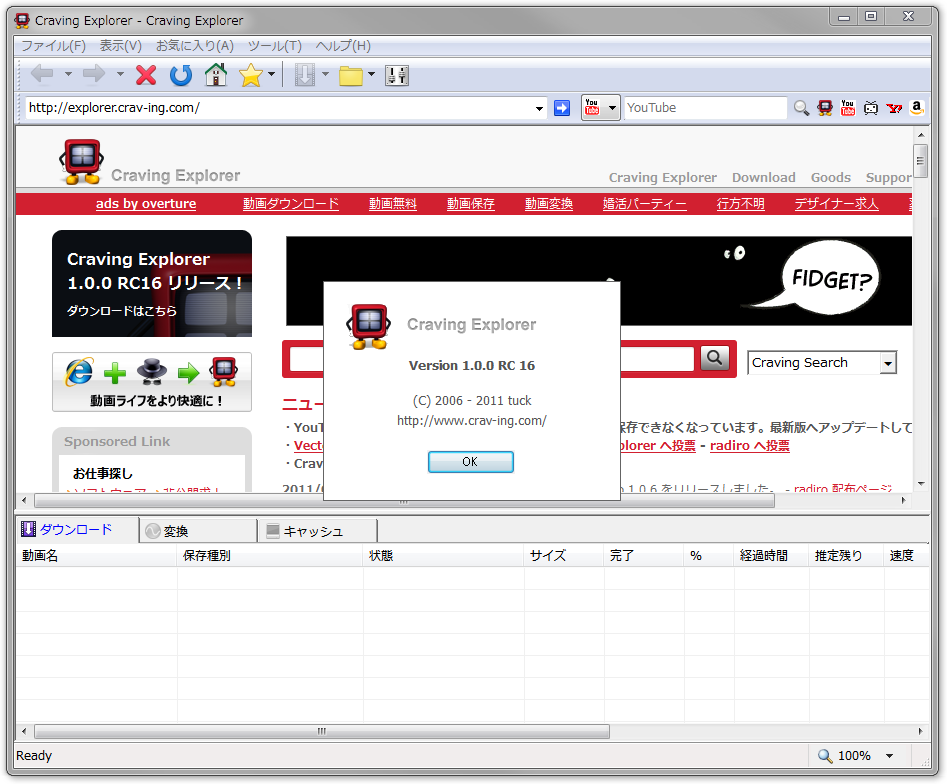
Task: Click the Craving Explorer mascot search icon
Action: coord(824,108)
